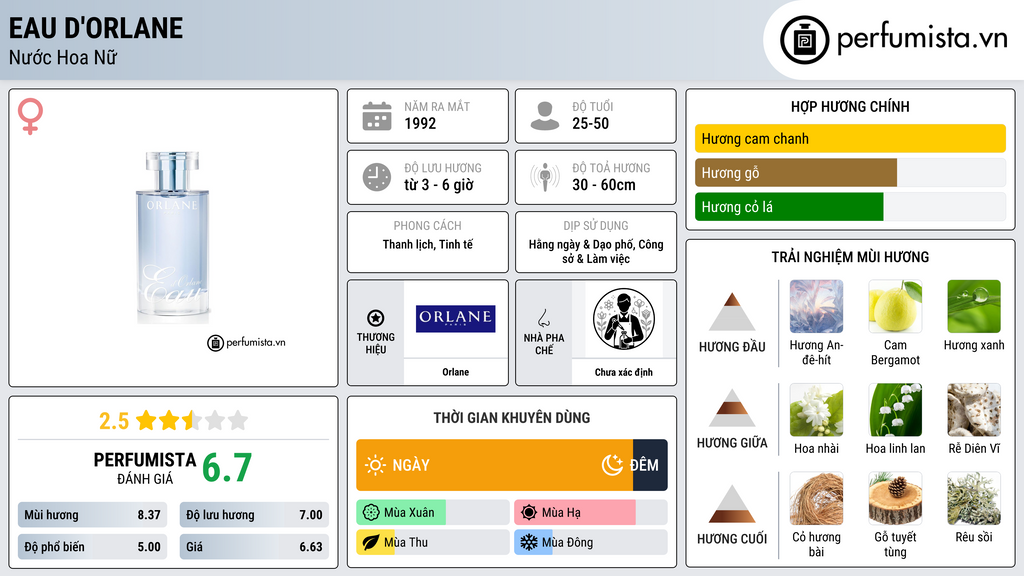Image resolution: width=1024 pixels, height=576 pixels.
Task: Click the Hương đầu pyramid icon
Action: pos(732,312)
